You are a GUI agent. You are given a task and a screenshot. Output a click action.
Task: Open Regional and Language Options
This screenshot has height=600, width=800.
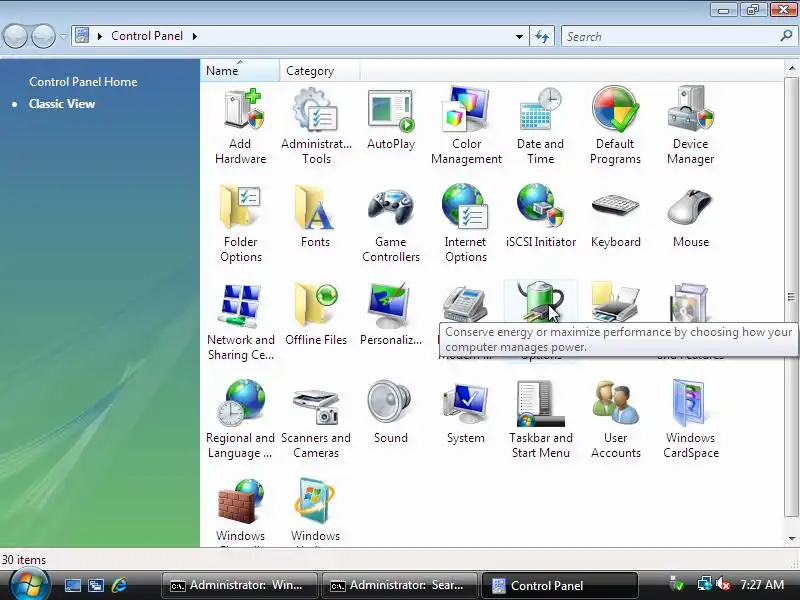click(x=240, y=420)
